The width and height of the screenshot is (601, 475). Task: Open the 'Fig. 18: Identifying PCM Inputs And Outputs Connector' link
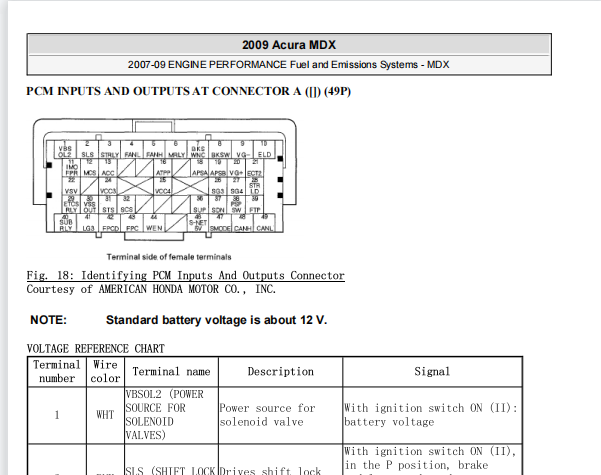(186, 275)
